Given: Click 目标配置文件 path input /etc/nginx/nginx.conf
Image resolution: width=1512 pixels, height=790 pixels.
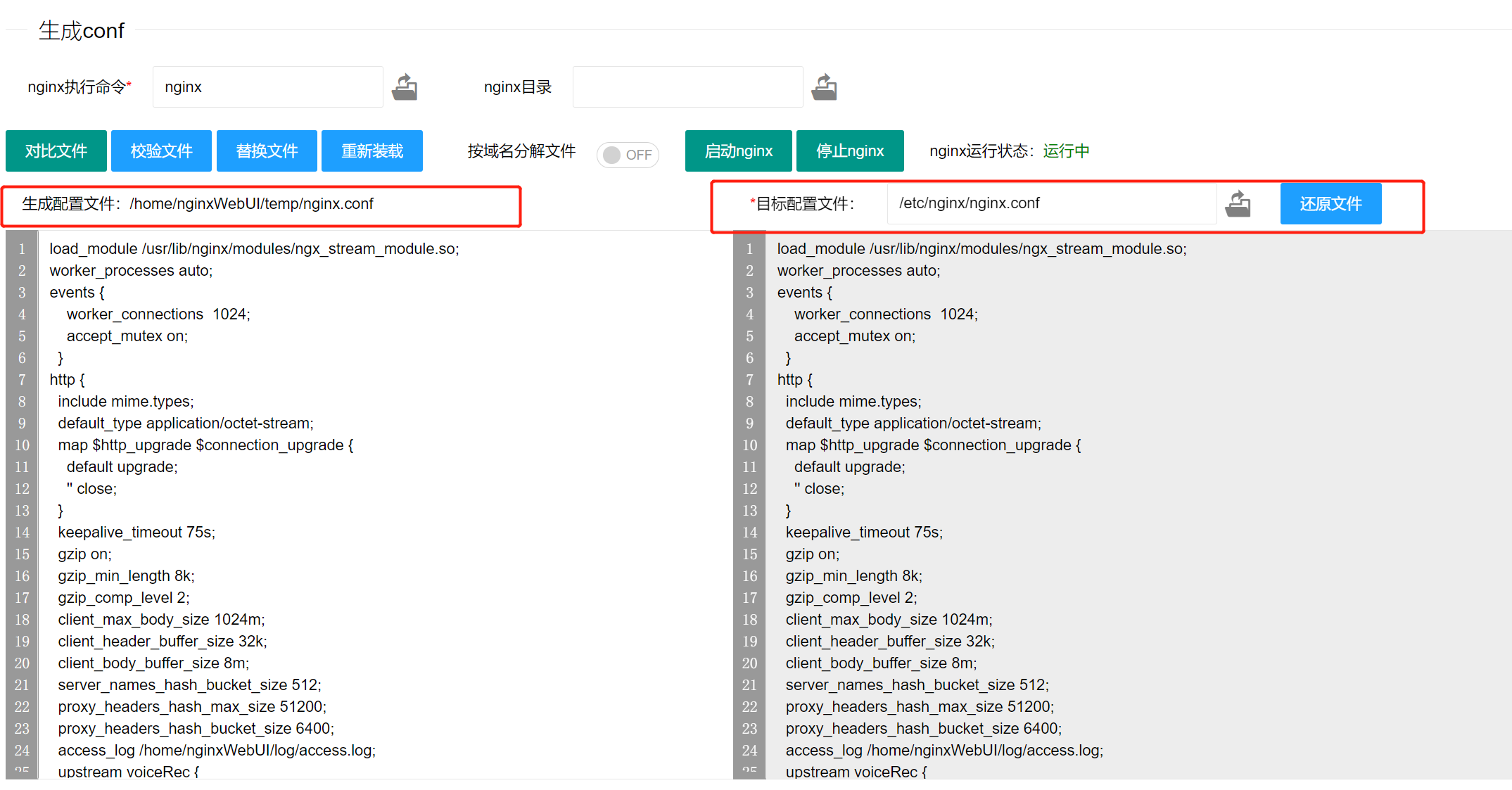Looking at the screenshot, I should [x=1051, y=204].
